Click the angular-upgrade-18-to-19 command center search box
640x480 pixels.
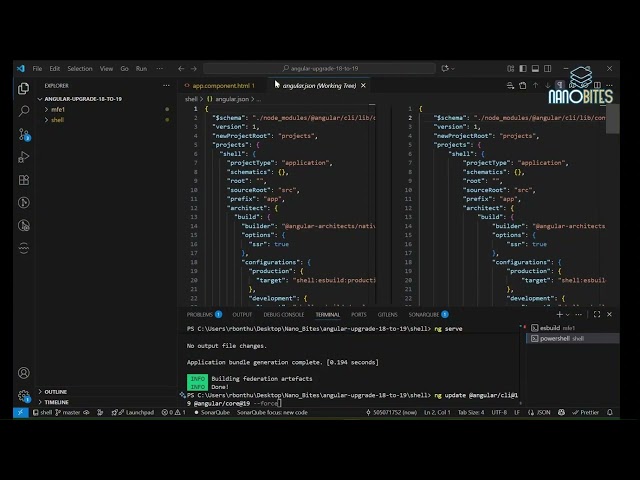pyautogui.click(x=320, y=69)
